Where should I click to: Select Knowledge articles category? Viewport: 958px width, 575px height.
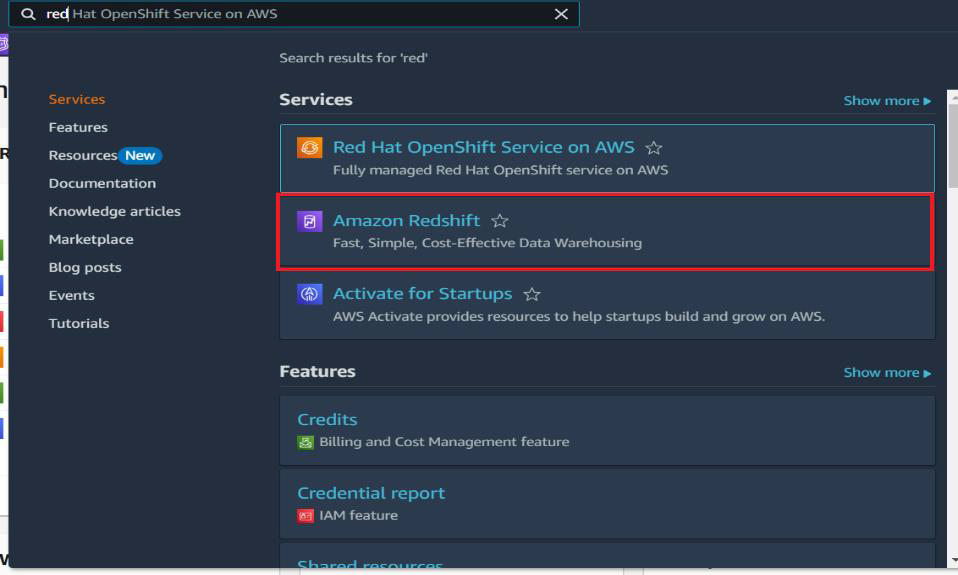coord(114,211)
